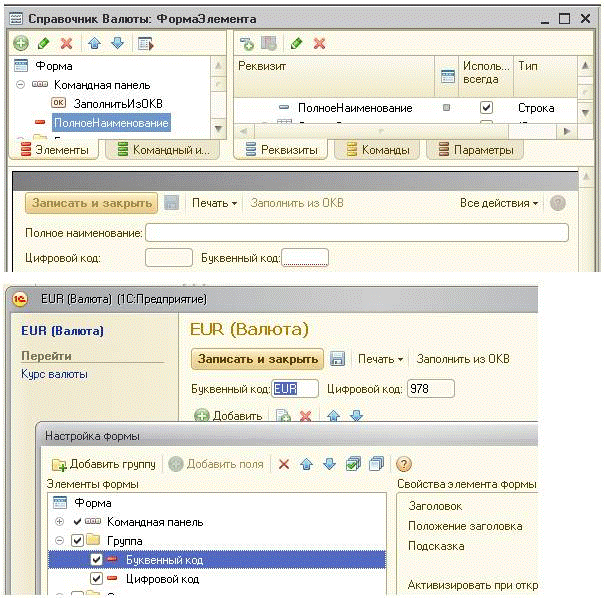Click the help question mark in Настройка формы
Image resolution: width=604 pixels, height=598 pixels.
404,464
